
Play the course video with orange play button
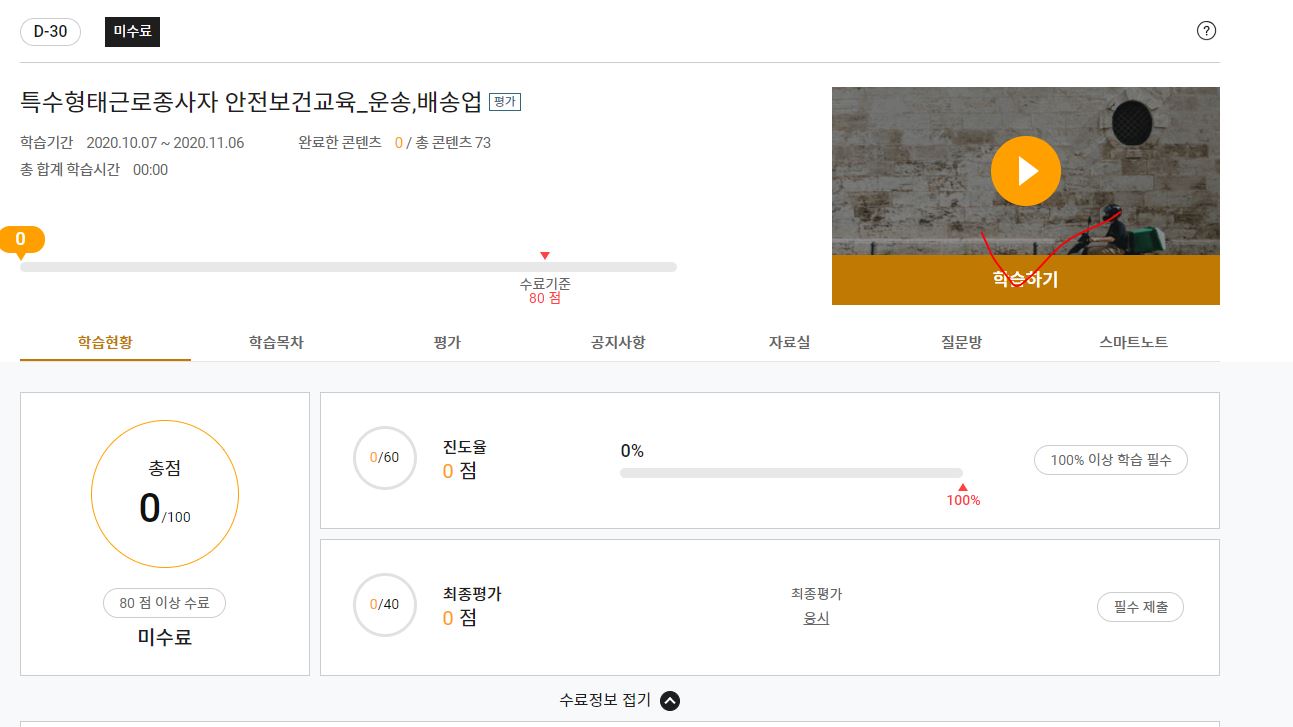click(x=1025, y=171)
